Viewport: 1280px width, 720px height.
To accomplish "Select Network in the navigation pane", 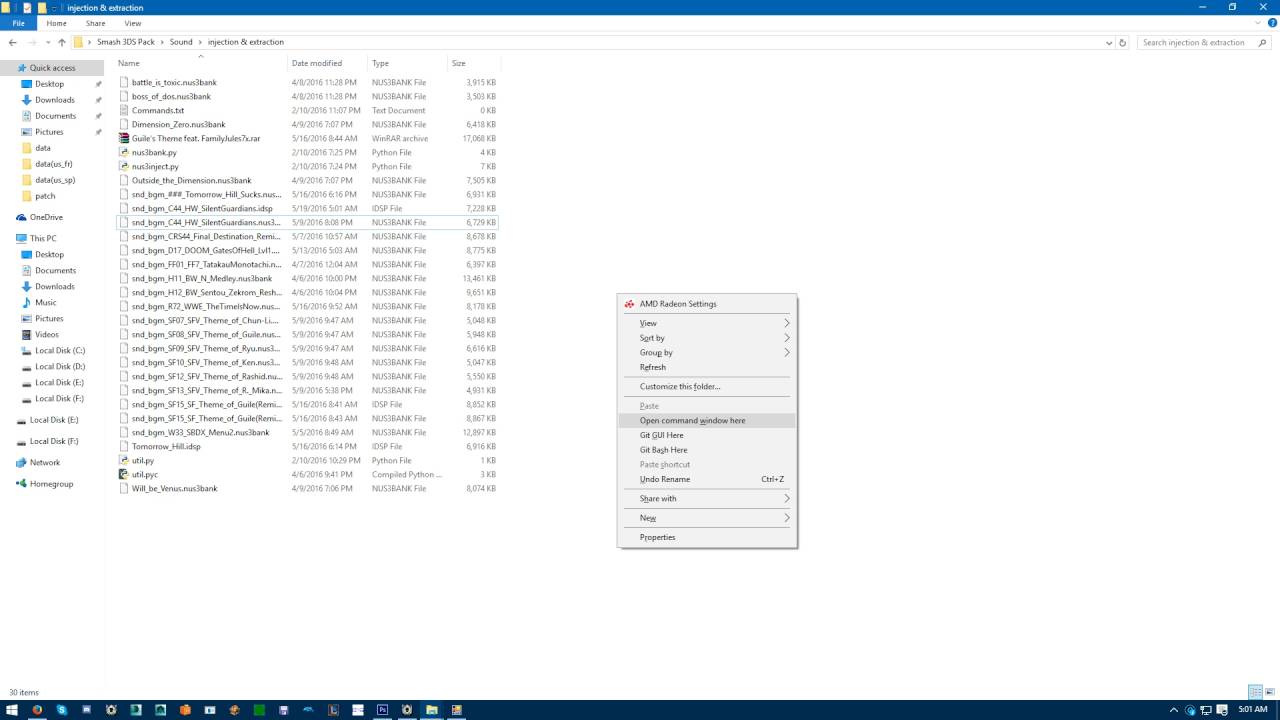I will [45, 462].
